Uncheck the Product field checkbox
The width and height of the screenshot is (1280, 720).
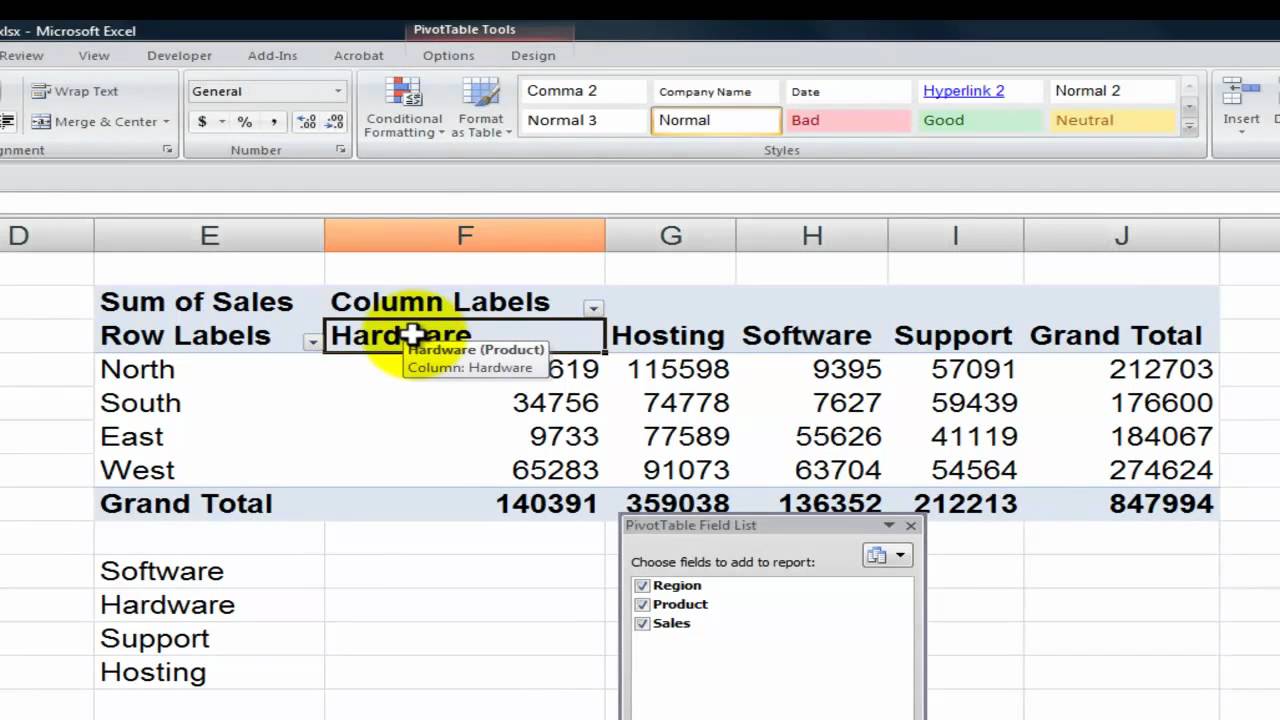(642, 605)
